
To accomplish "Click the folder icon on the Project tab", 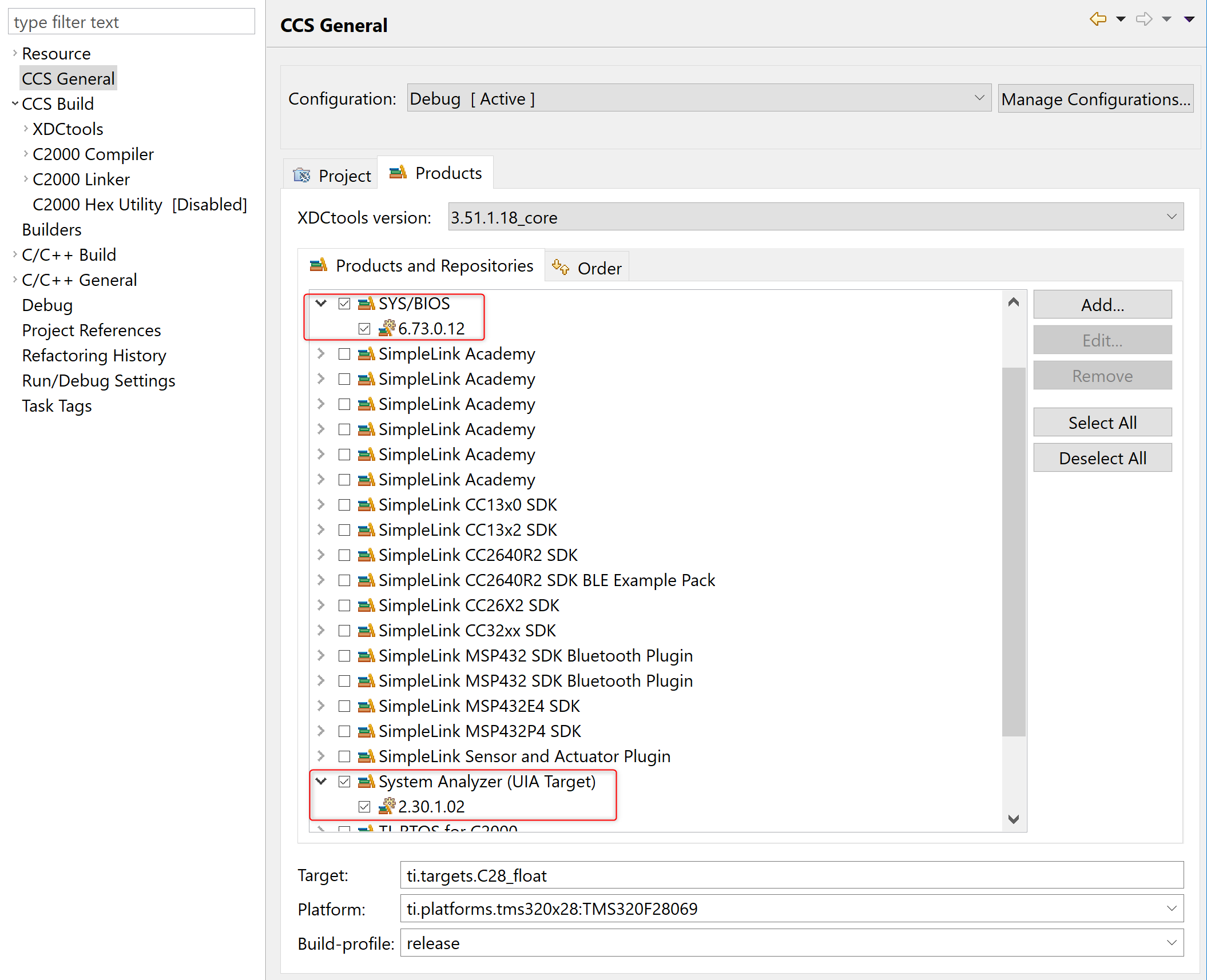I will click(301, 174).
